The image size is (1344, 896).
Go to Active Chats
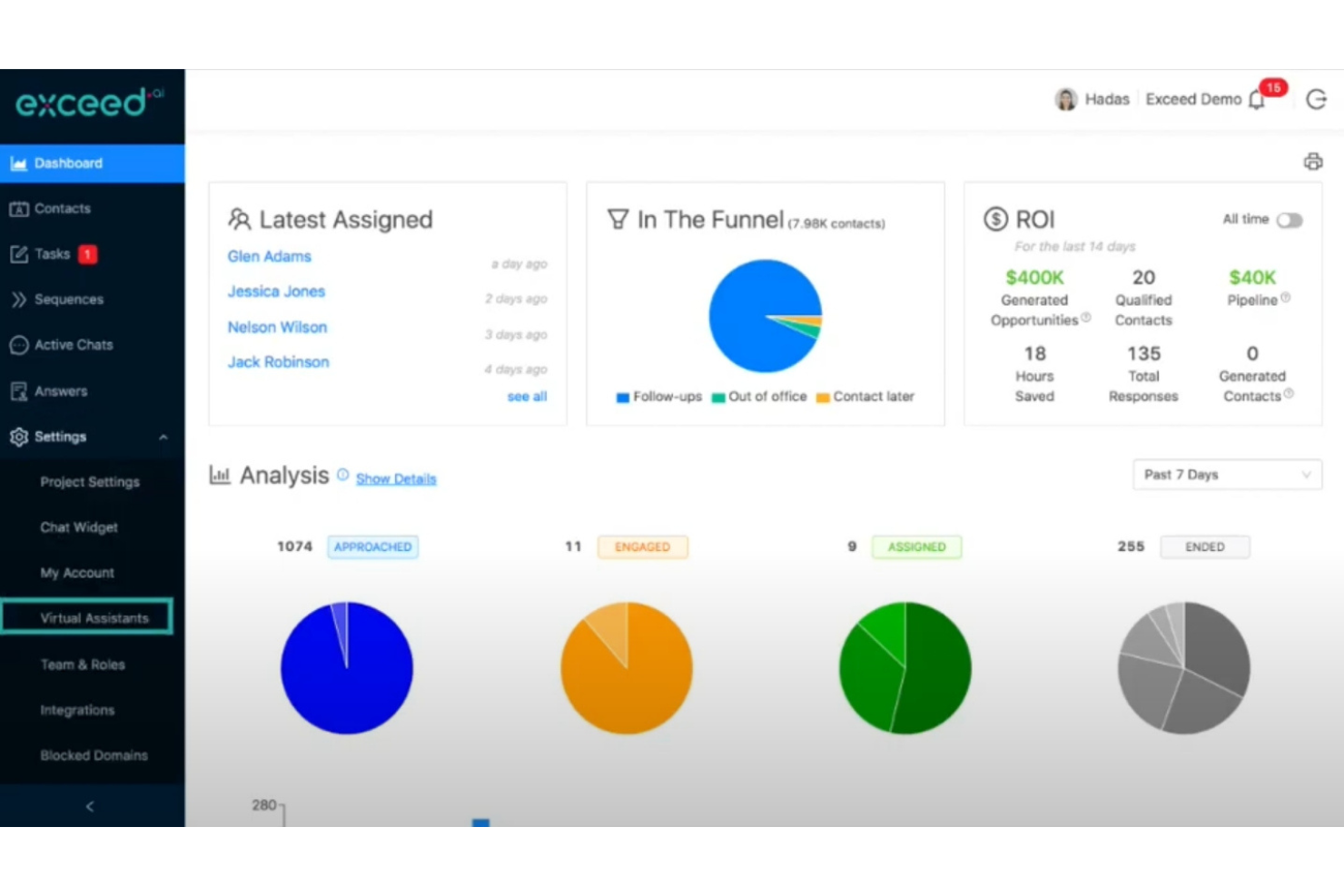(74, 345)
